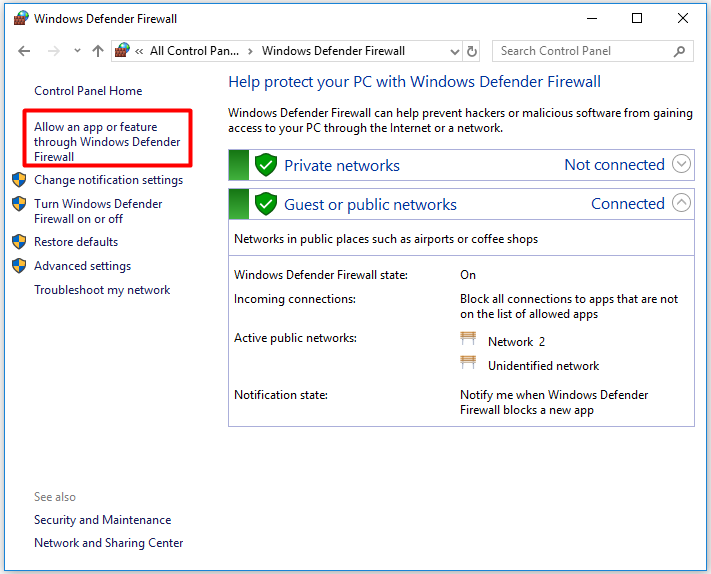The width and height of the screenshot is (711, 574).
Task: Click the Network 2 bench icon
Action: (x=468, y=340)
